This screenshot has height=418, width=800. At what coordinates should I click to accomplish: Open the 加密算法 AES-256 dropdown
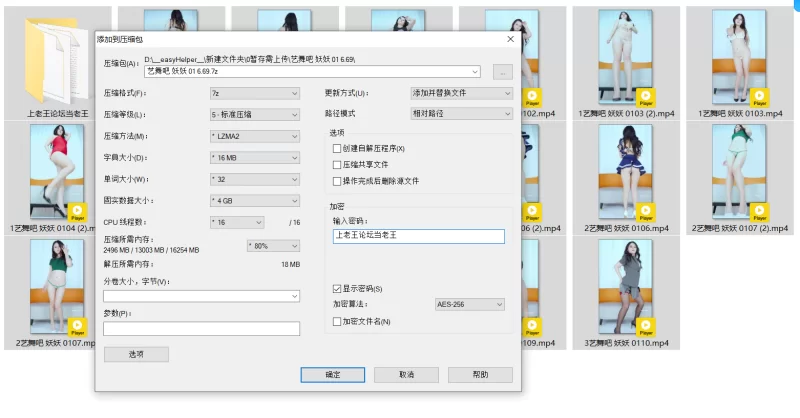pos(470,304)
